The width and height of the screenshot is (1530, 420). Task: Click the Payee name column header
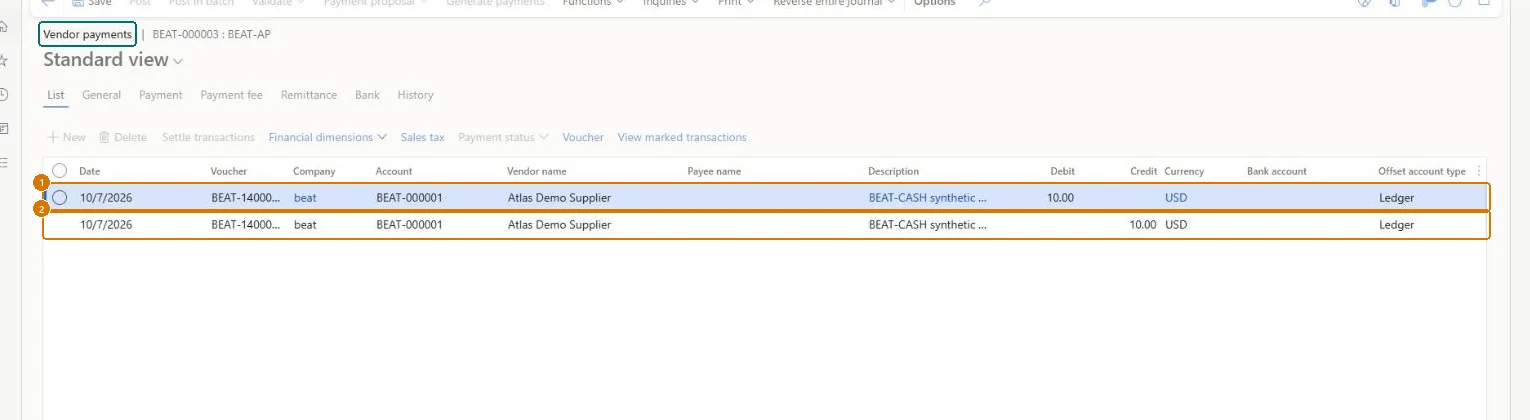click(x=714, y=171)
